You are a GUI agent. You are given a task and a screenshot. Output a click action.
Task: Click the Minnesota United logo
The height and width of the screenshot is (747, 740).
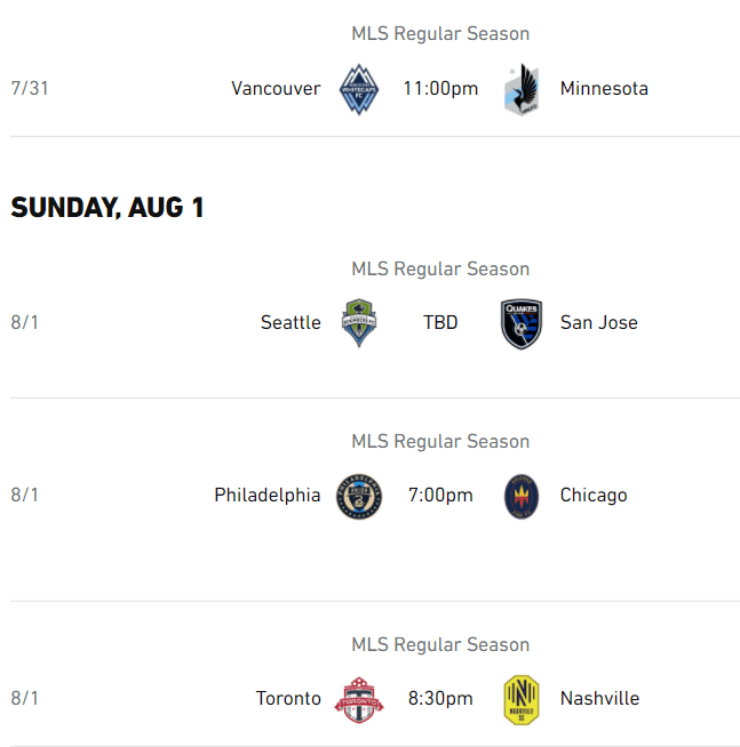pos(522,89)
